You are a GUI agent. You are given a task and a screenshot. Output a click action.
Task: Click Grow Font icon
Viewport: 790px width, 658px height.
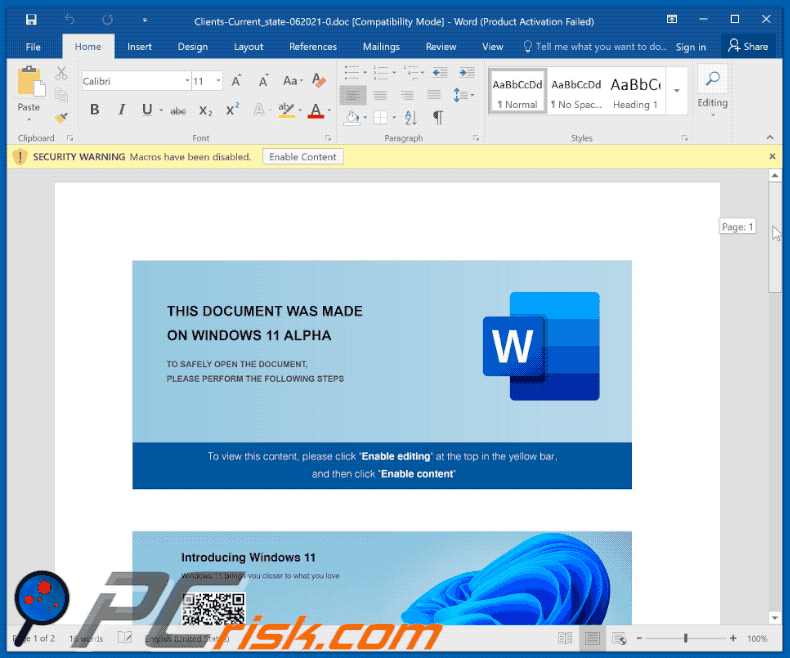pos(236,81)
